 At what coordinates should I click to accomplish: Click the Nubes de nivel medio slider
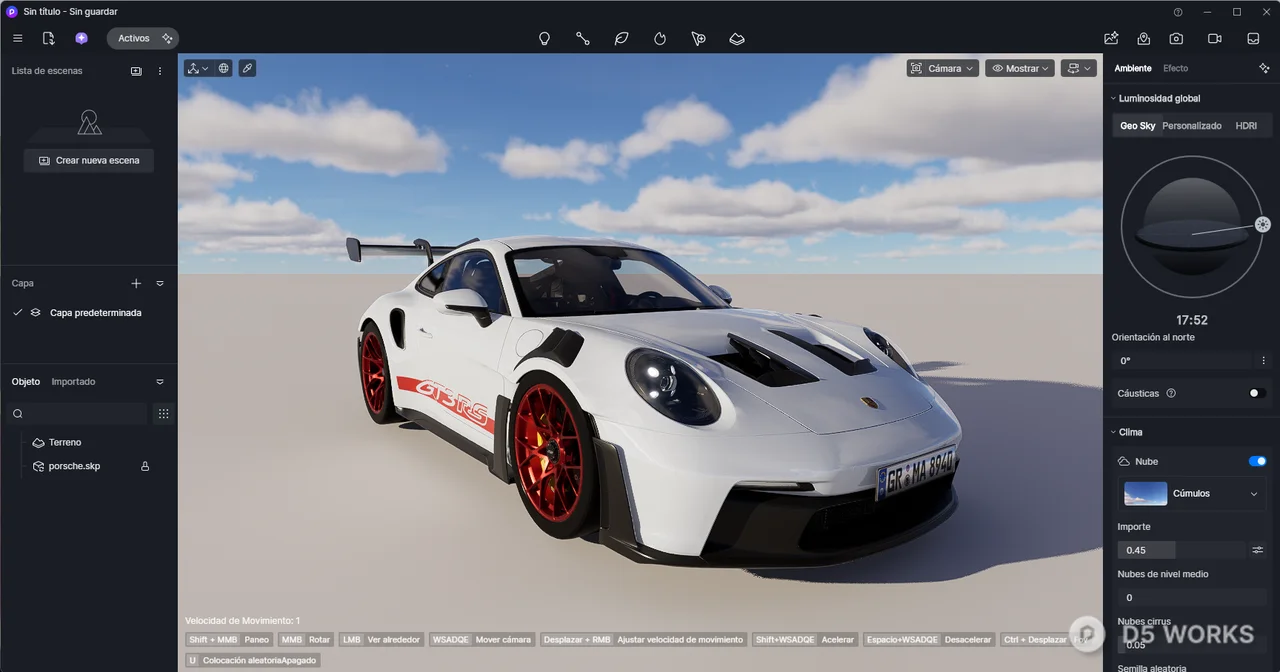[1192, 597]
